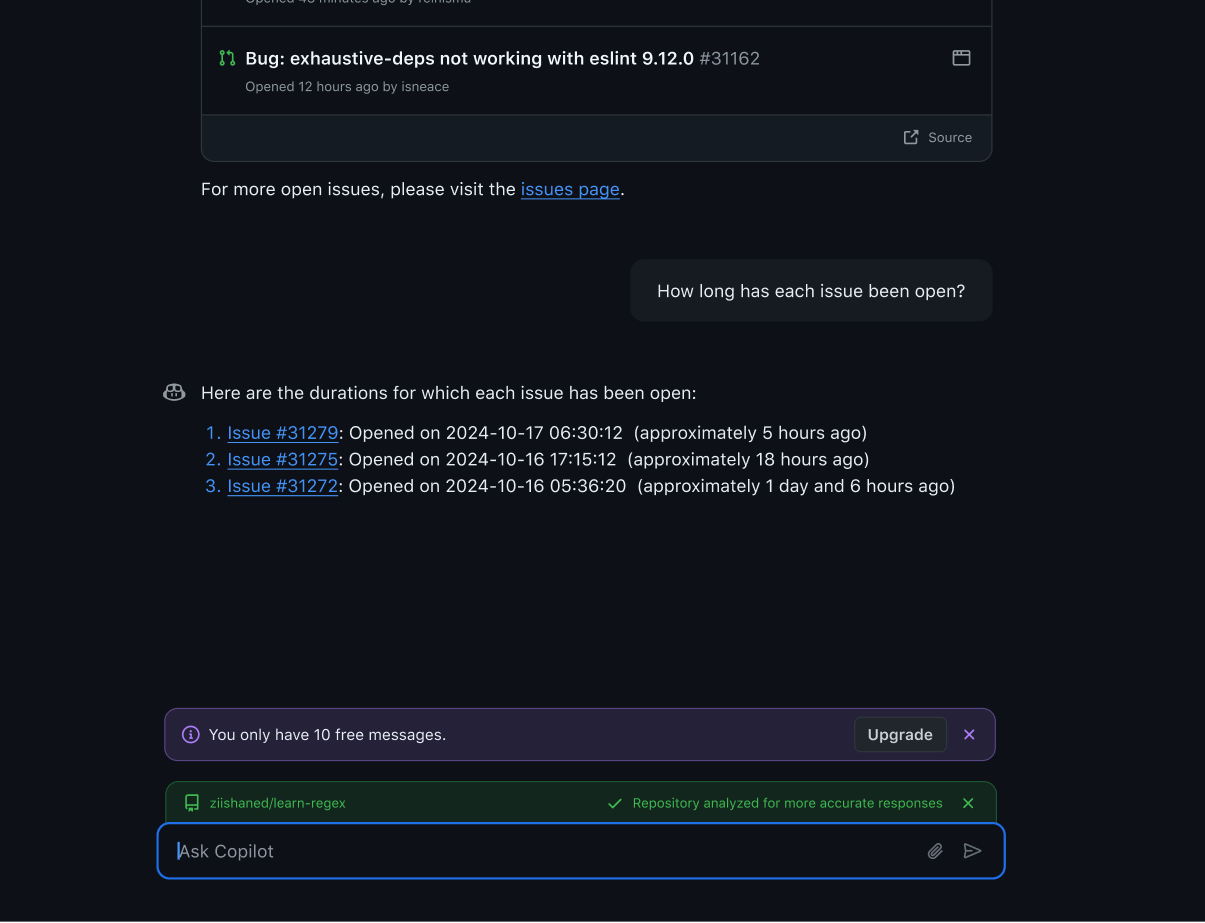Open the Issue #31275 link
This screenshot has width=1205, height=923.
tap(283, 460)
